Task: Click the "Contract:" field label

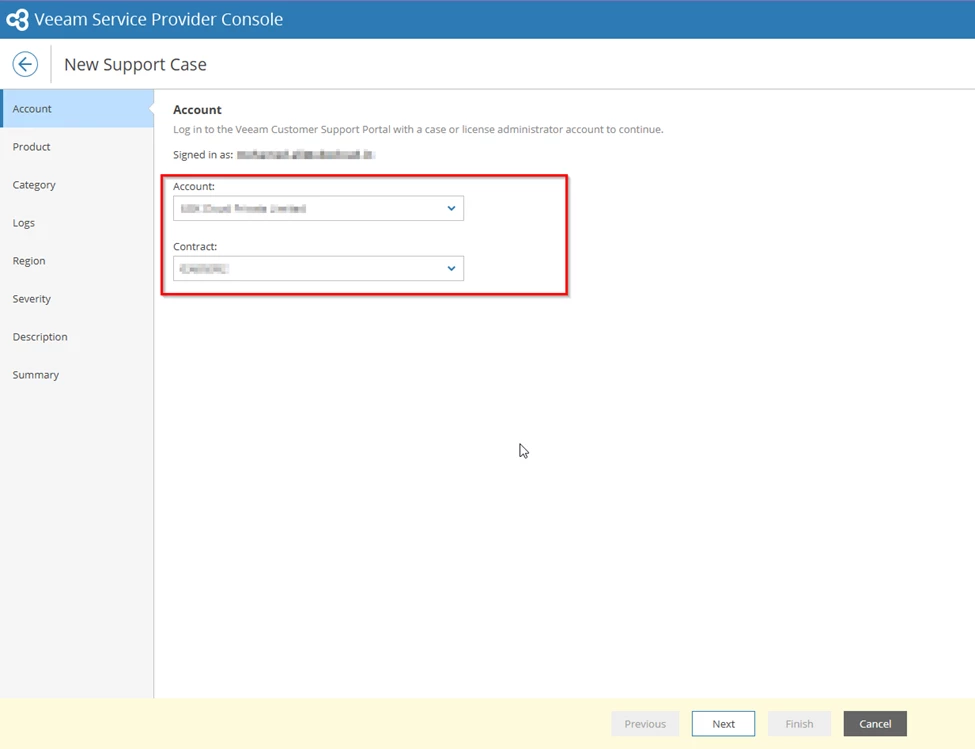Action: 195,246
